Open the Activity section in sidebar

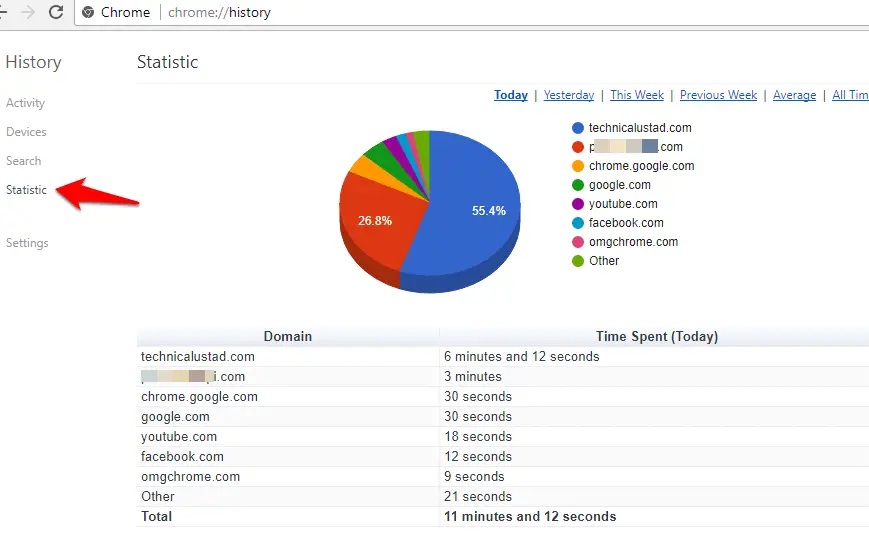coord(25,103)
